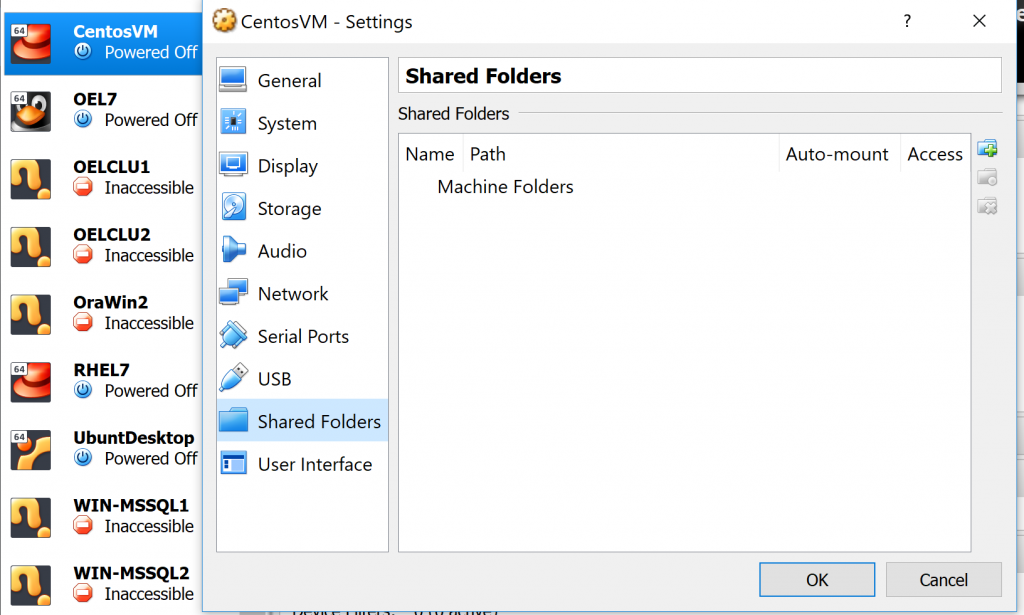Confirm settings with the OK button
1024x615 pixels.
817,579
